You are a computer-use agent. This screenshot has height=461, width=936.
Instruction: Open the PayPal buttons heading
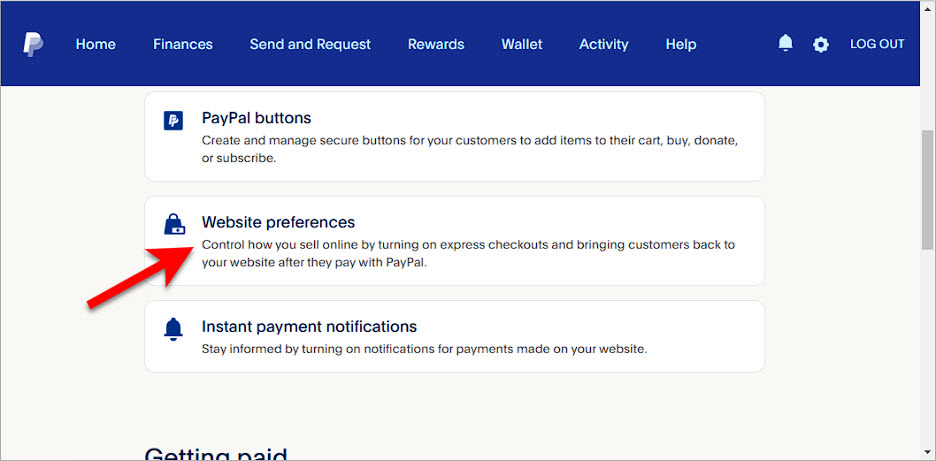pyautogui.click(x=256, y=118)
